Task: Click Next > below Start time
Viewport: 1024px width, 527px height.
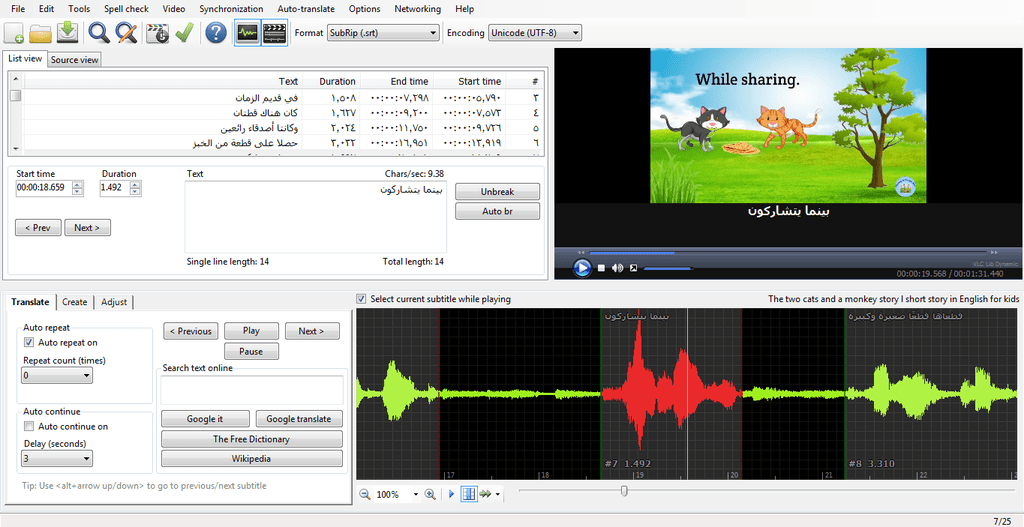Action: tap(88, 228)
